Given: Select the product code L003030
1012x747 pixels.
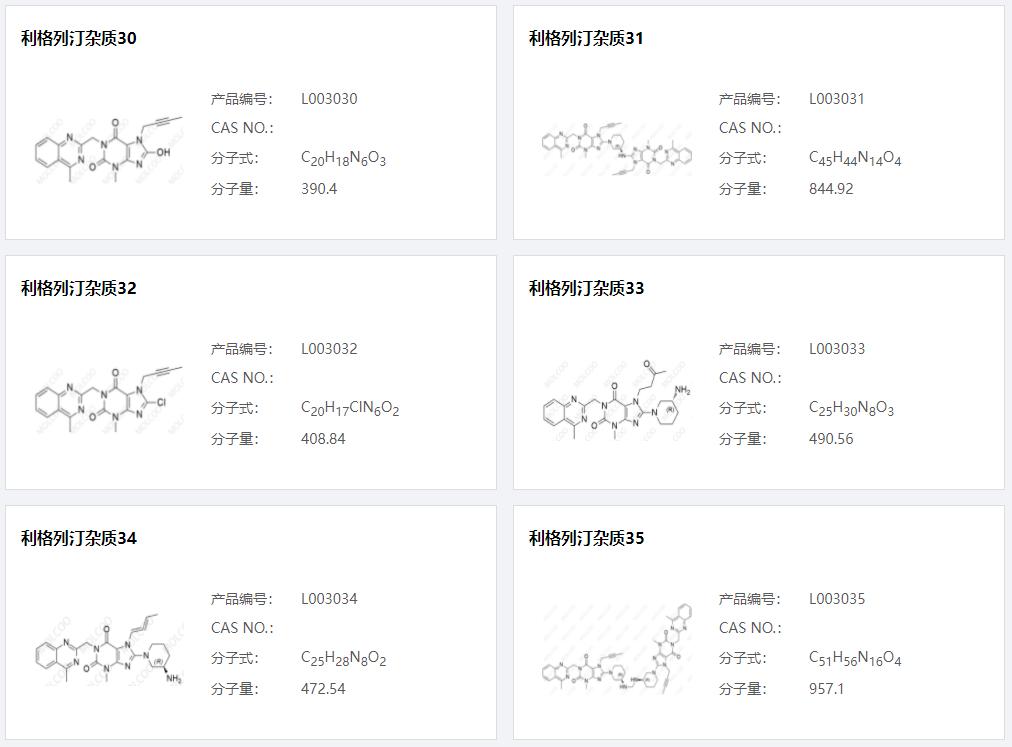Looking at the screenshot, I should tap(328, 98).
